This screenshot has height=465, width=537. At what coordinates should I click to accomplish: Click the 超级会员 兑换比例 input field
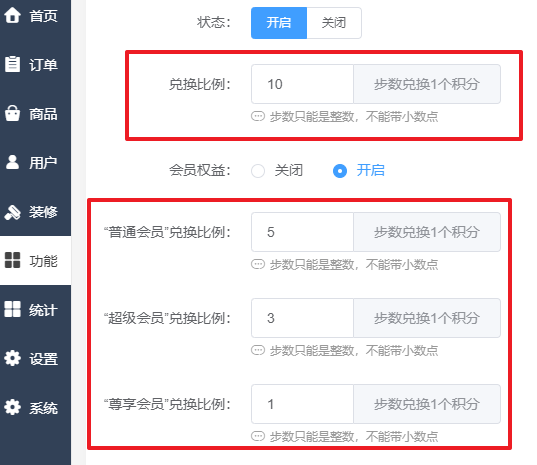point(302,318)
